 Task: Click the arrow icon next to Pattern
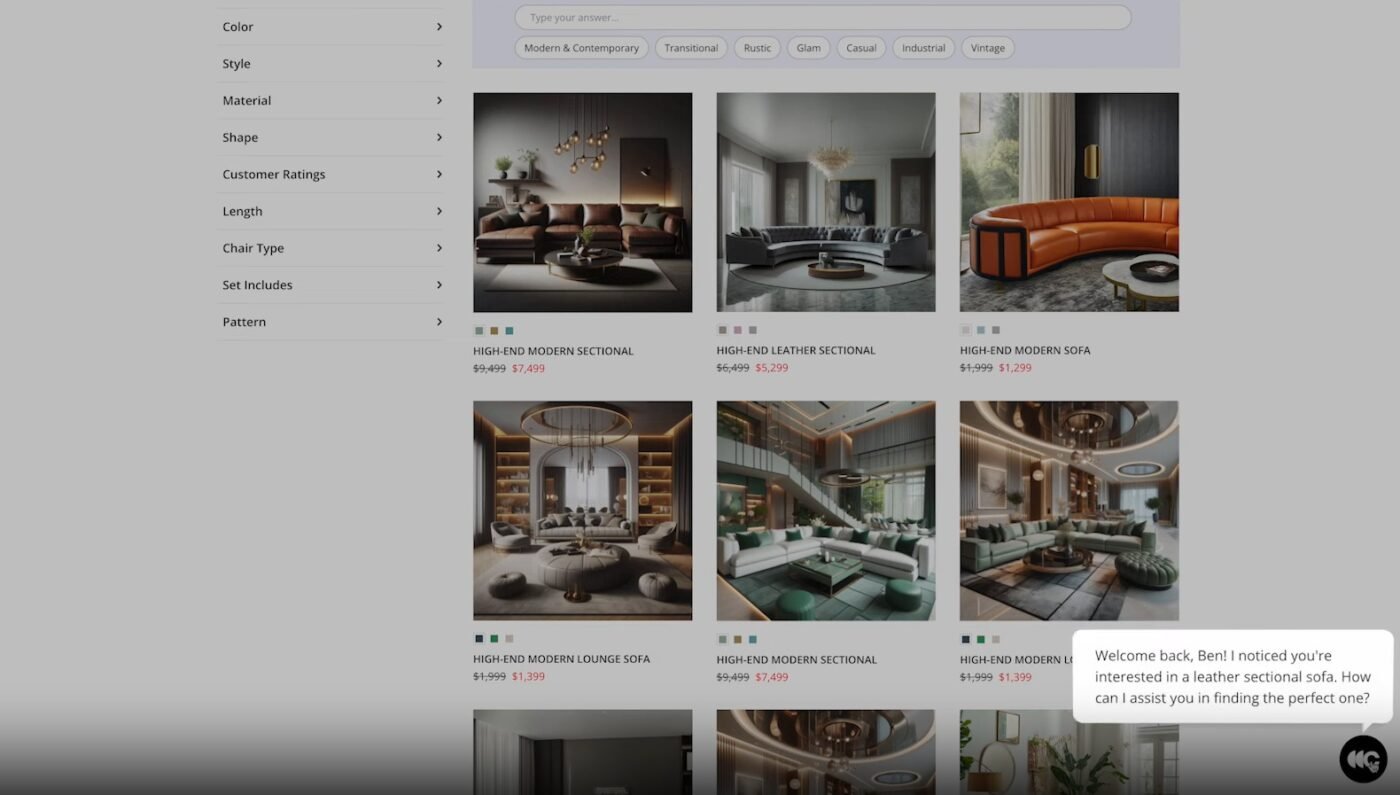tap(439, 322)
